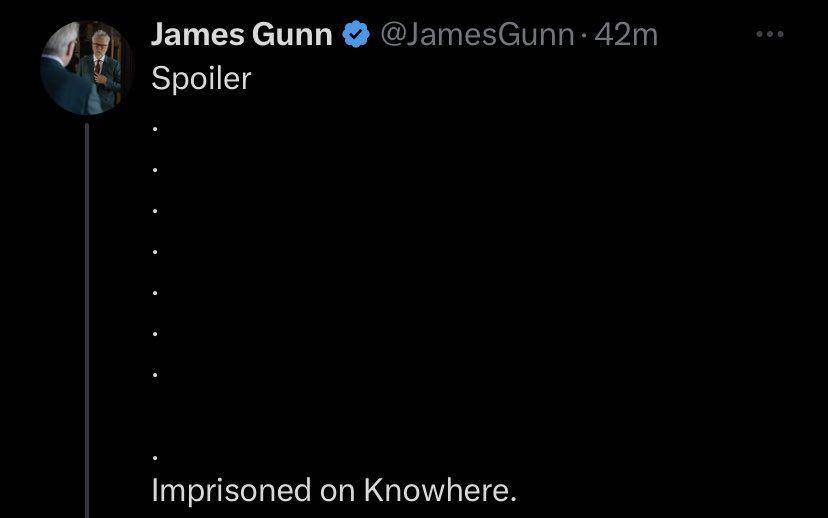Open the three-dot more options menu
828x518 pixels.
769,34
